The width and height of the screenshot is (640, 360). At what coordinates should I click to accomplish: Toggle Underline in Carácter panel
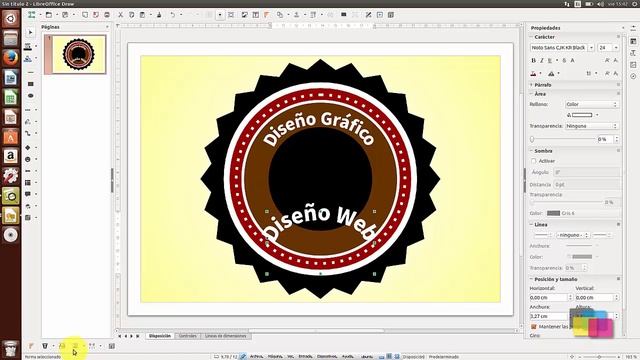pyautogui.click(x=550, y=60)
